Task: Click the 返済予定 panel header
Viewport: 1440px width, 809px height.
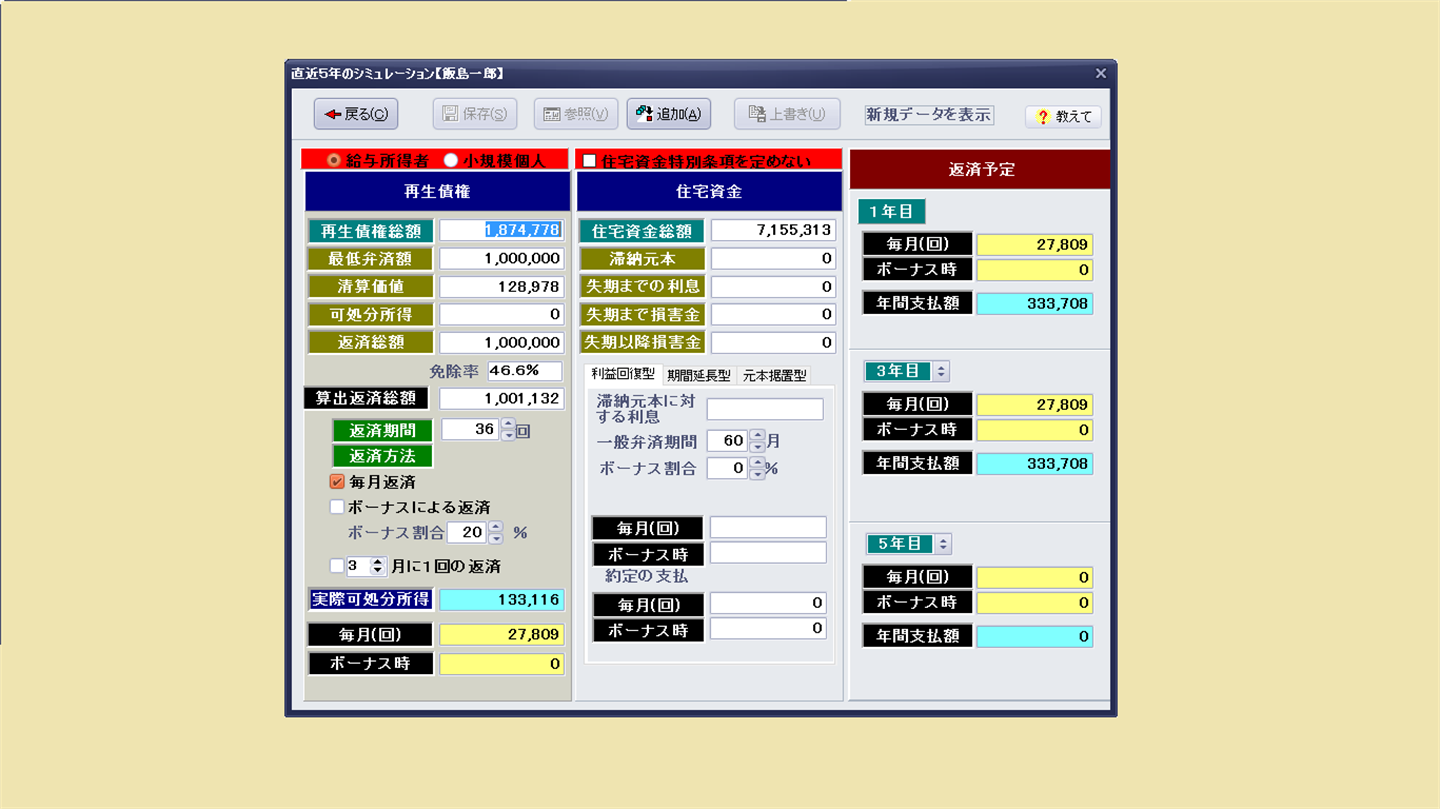Action: [981, 170]
